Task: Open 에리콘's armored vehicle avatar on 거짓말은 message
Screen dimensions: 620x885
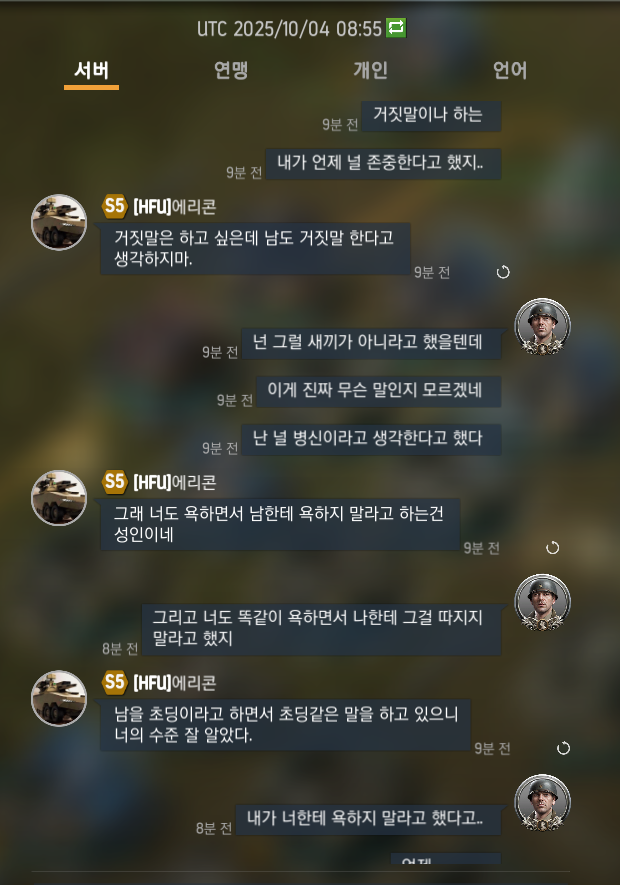Action: tap(59, 222)
